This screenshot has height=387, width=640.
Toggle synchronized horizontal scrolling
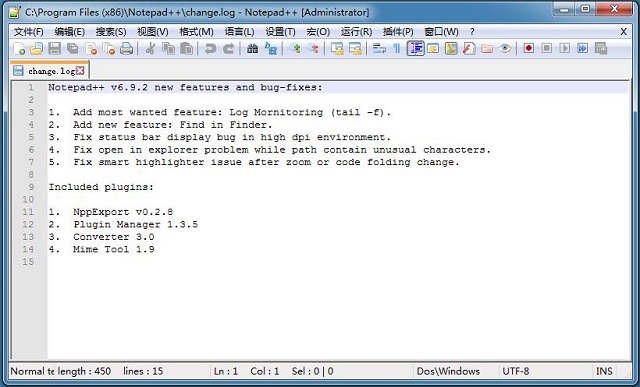[355, 49]
